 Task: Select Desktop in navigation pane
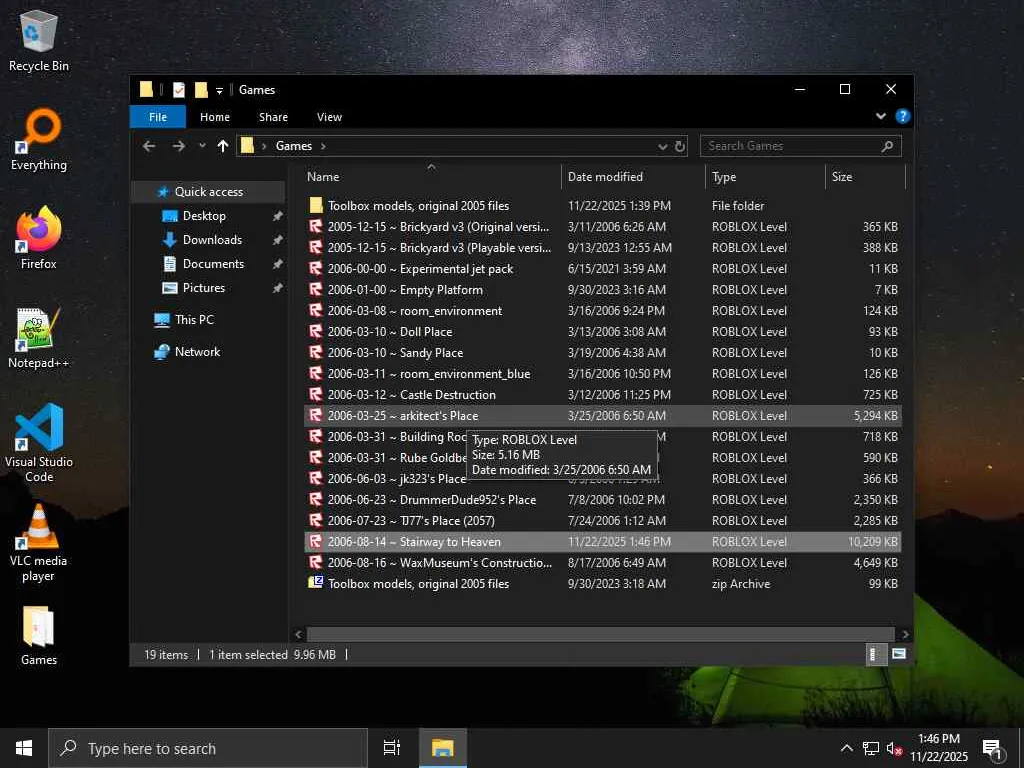(204, 216)
